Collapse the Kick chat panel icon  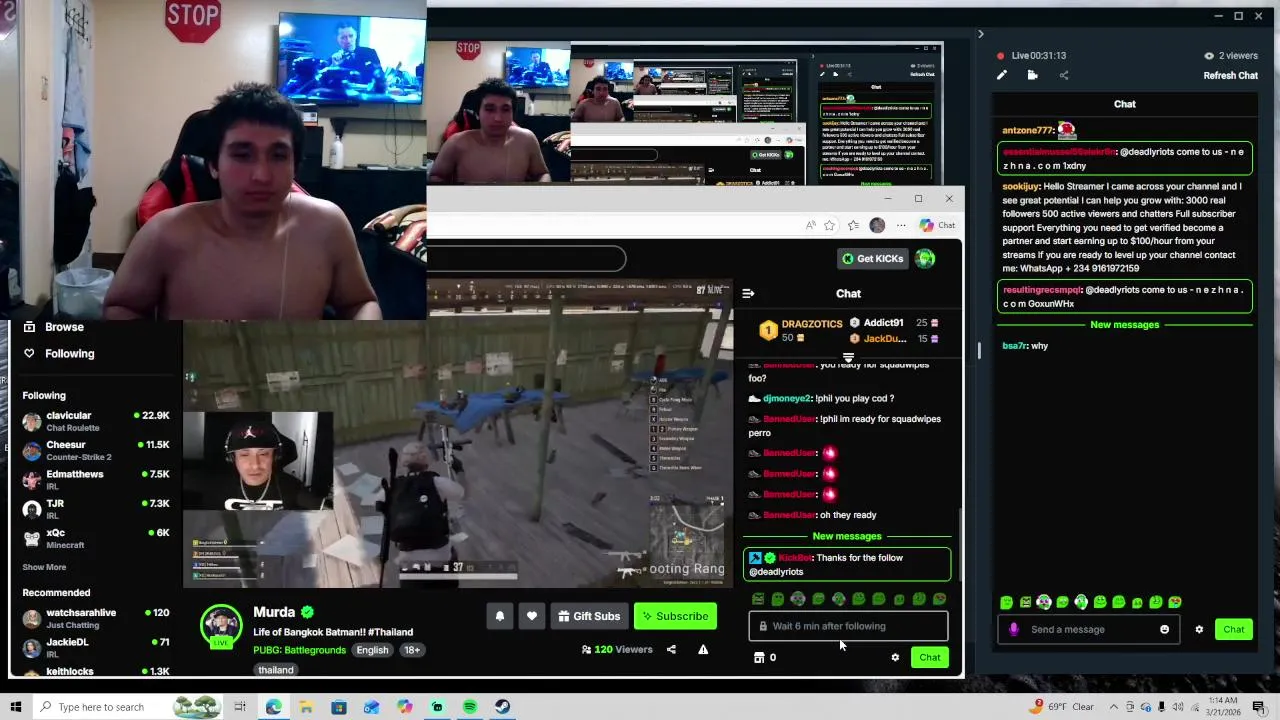pyautogui.click(x=748, y=293)
